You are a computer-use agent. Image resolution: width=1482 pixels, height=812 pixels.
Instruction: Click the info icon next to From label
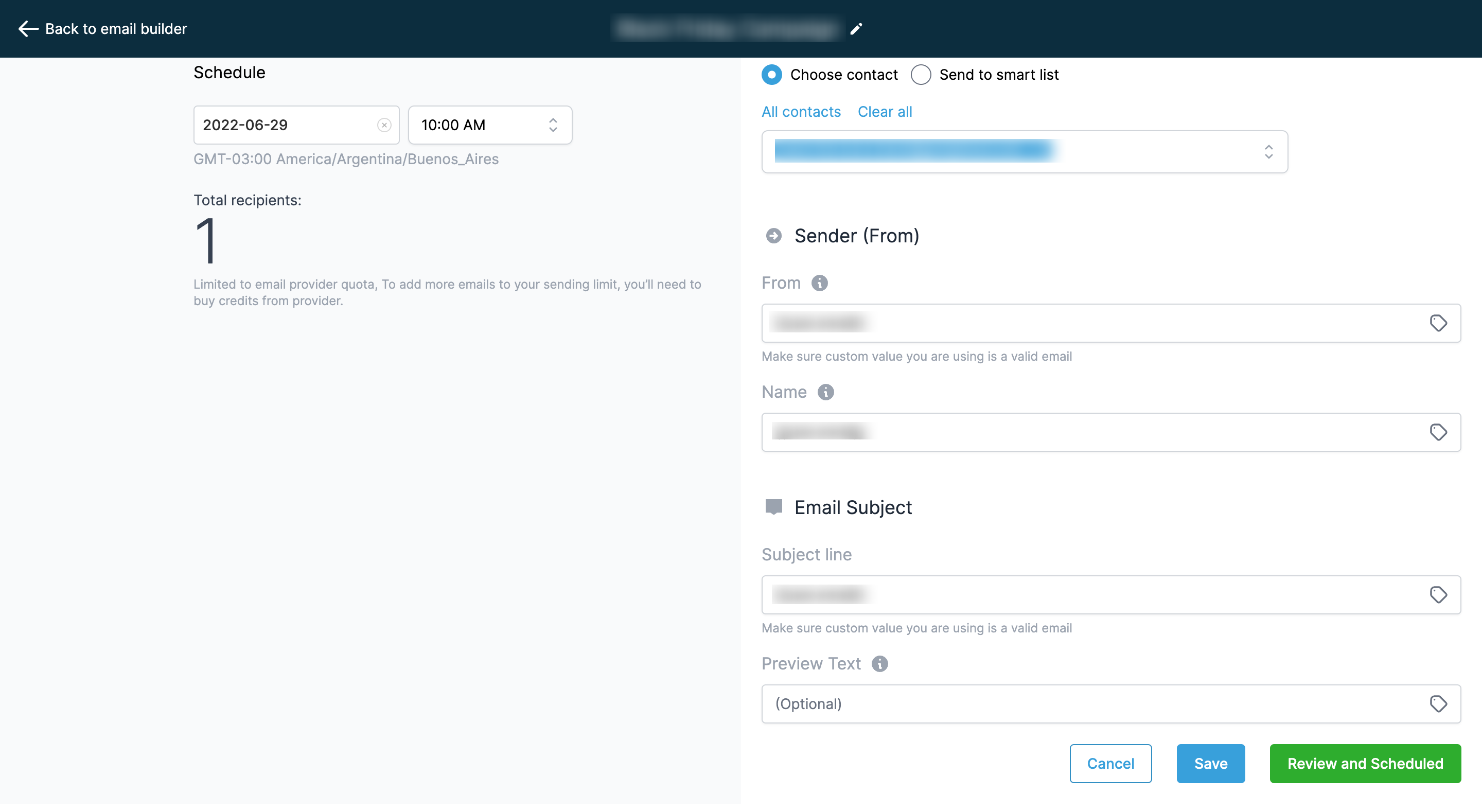point(819,283)
